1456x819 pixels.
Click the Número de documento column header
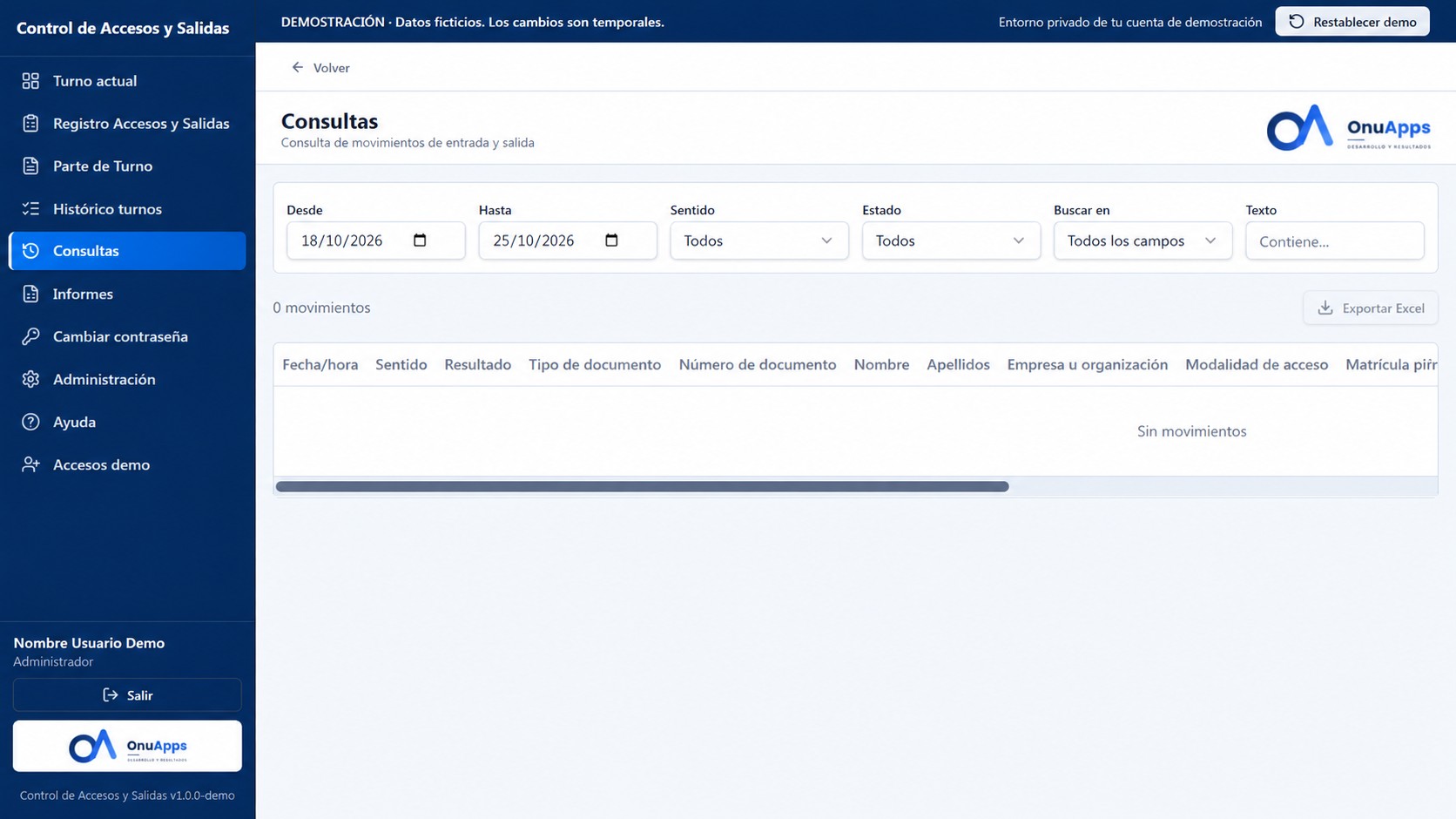(758, 364)
